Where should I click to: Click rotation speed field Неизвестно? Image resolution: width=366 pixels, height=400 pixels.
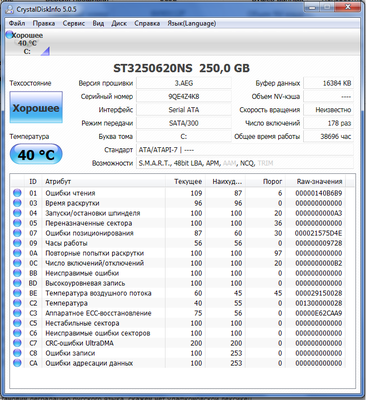tap(329, 110)
